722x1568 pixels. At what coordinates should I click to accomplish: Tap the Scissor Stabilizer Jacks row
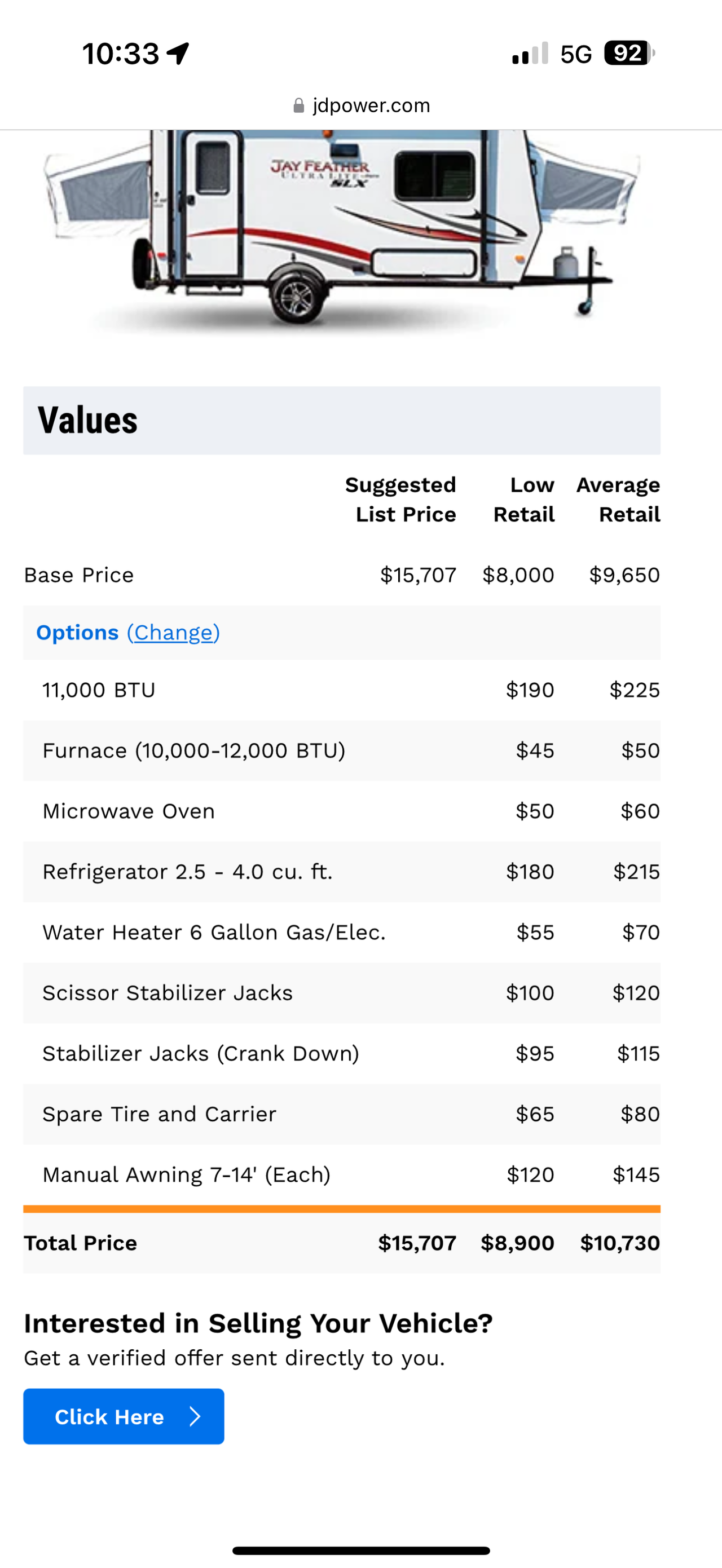341,993
